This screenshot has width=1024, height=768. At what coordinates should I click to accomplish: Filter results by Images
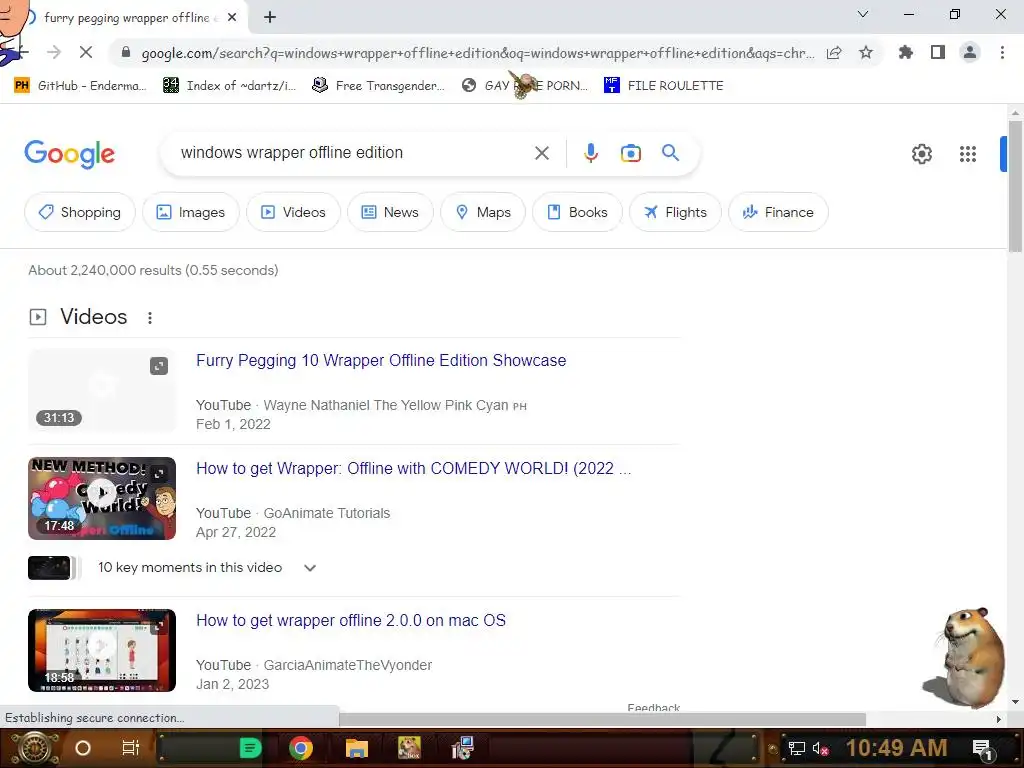tap(191, 212)
